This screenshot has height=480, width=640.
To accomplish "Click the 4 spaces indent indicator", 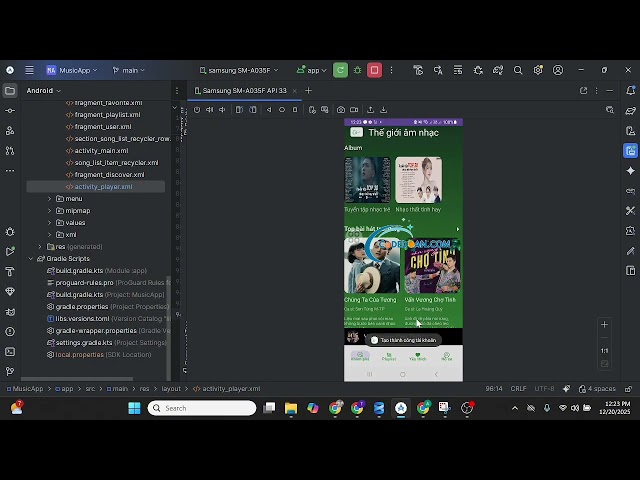I will pos(597,389).
